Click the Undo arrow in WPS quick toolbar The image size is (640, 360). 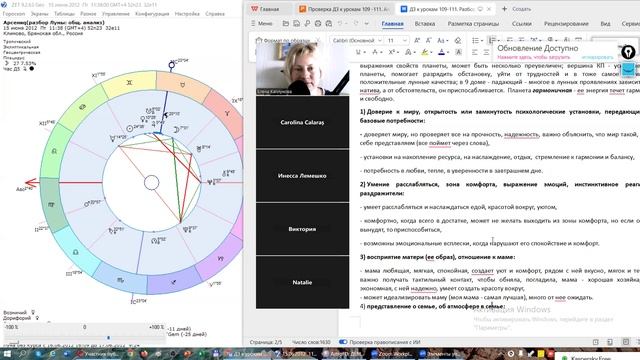(x=340, y=24)
